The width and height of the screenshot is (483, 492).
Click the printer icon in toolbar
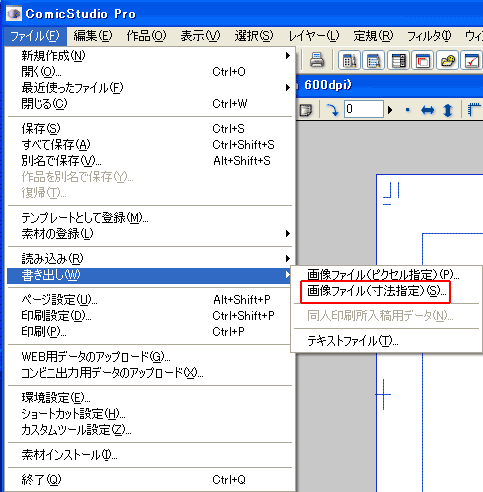[317, 60]
